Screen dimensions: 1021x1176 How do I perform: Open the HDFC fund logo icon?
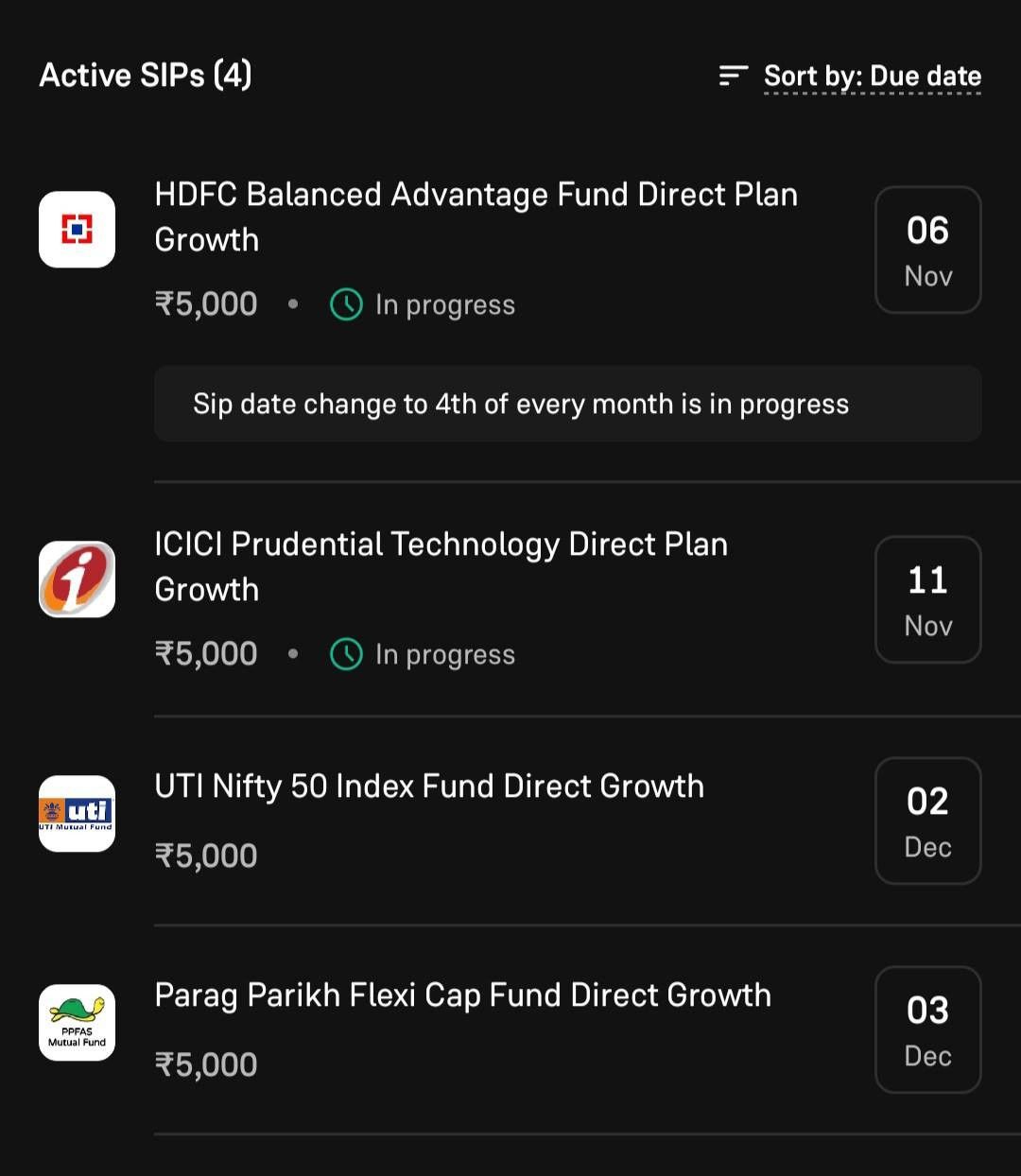click(x=77, y=230)
